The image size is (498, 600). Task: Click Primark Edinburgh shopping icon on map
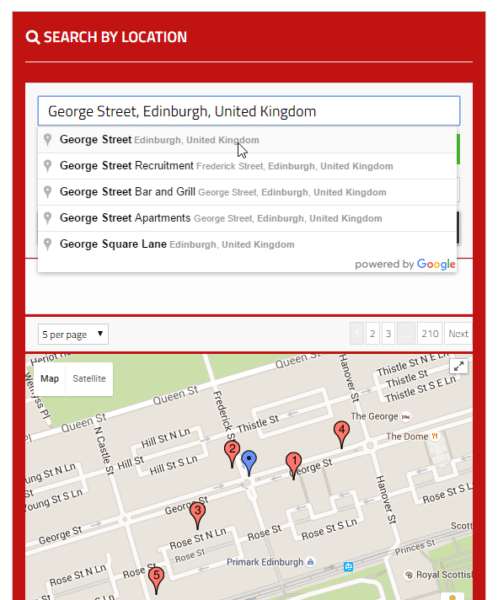click(x=310, y=562)
